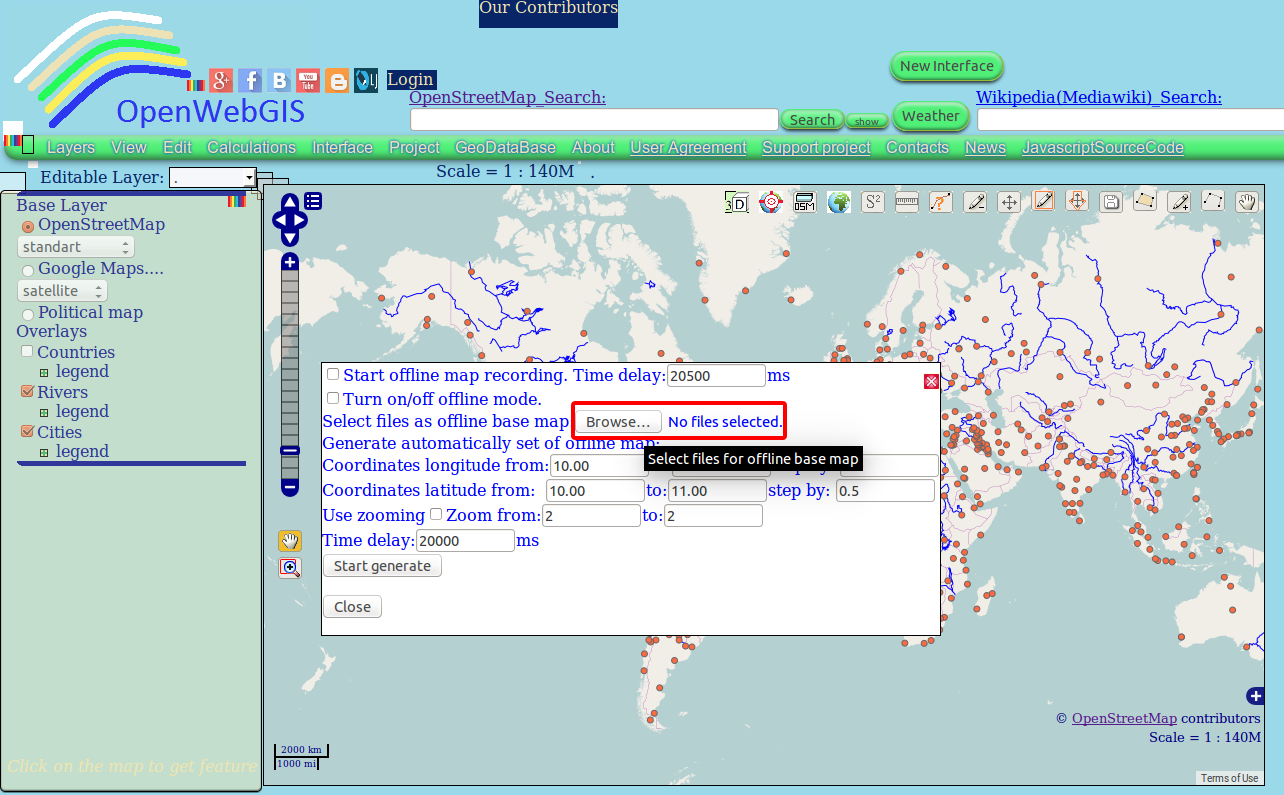The height and width of the screenshot is (795, 1284).
Task: Open the View menu
Action: coord(129,148)
